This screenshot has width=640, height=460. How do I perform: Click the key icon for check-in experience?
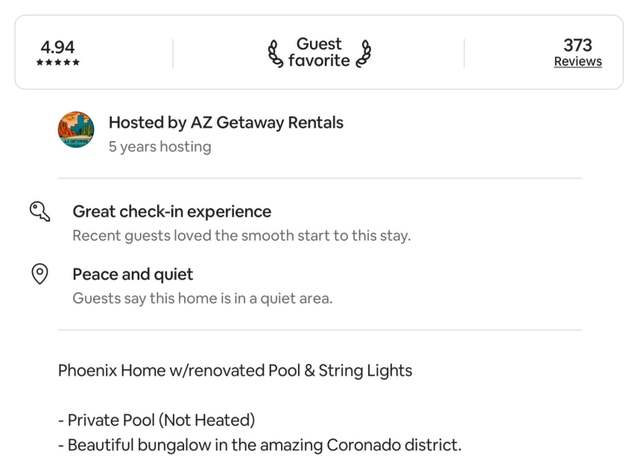pyautogui.click(x=40, y=211)
